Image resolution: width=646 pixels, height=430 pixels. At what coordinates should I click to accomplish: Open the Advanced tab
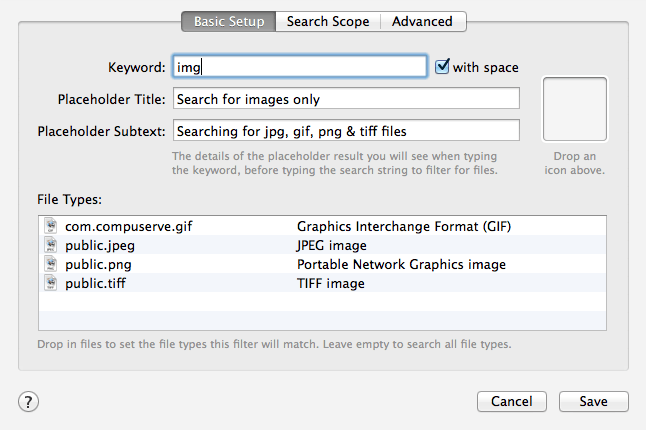point(423,21)
